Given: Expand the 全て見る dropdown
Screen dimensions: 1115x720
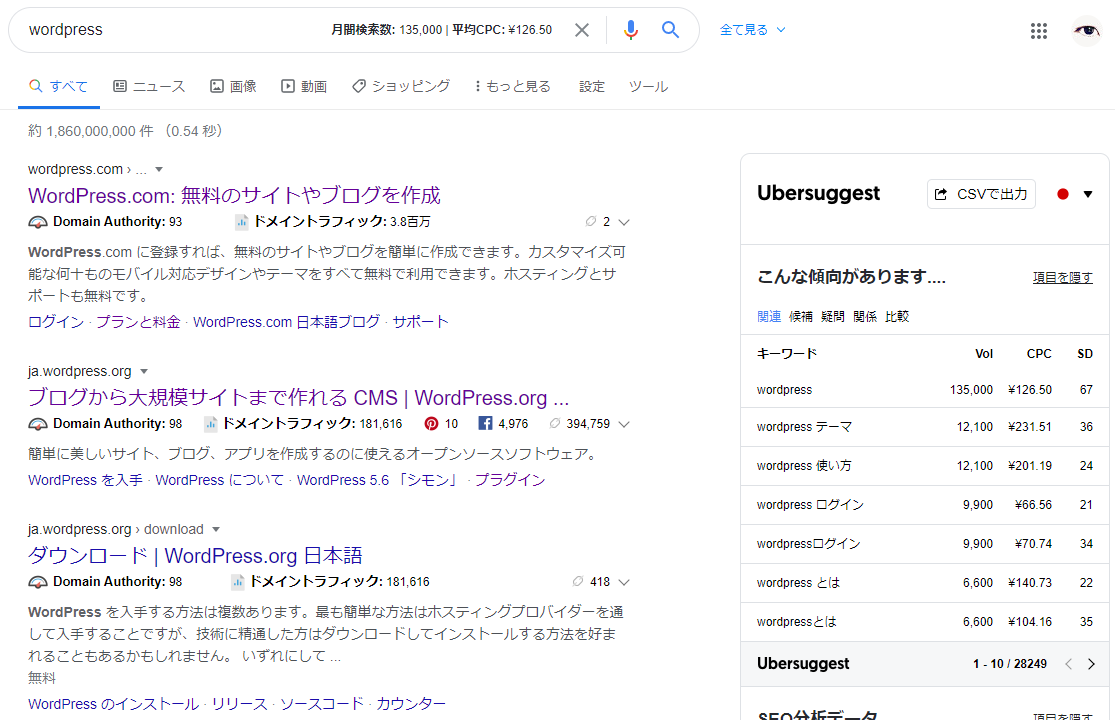Looking at the screenshot, I should pos(752,30).
